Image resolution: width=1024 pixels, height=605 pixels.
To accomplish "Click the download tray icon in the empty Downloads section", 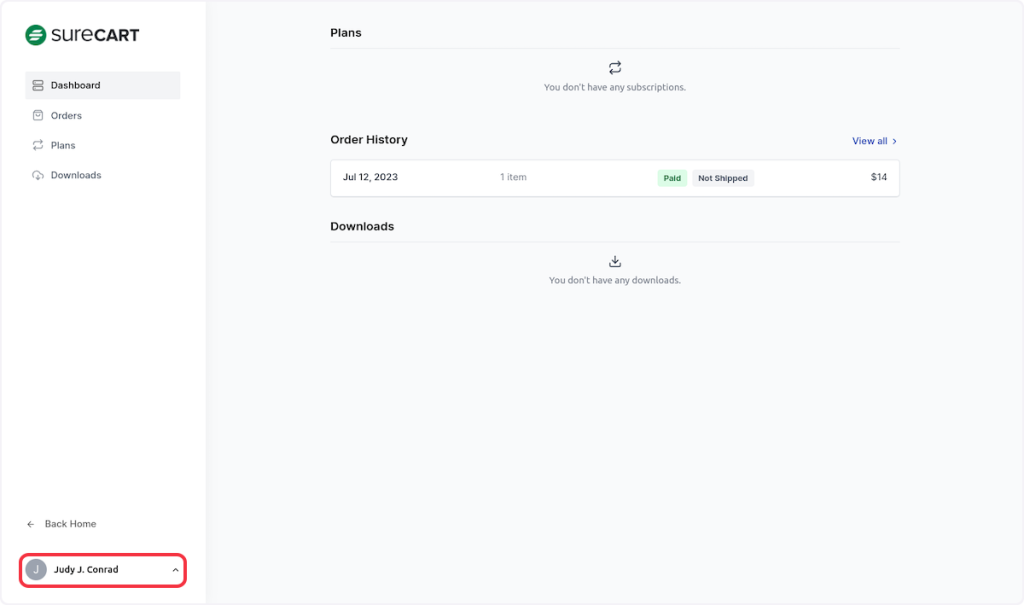I will pos(615,262).
